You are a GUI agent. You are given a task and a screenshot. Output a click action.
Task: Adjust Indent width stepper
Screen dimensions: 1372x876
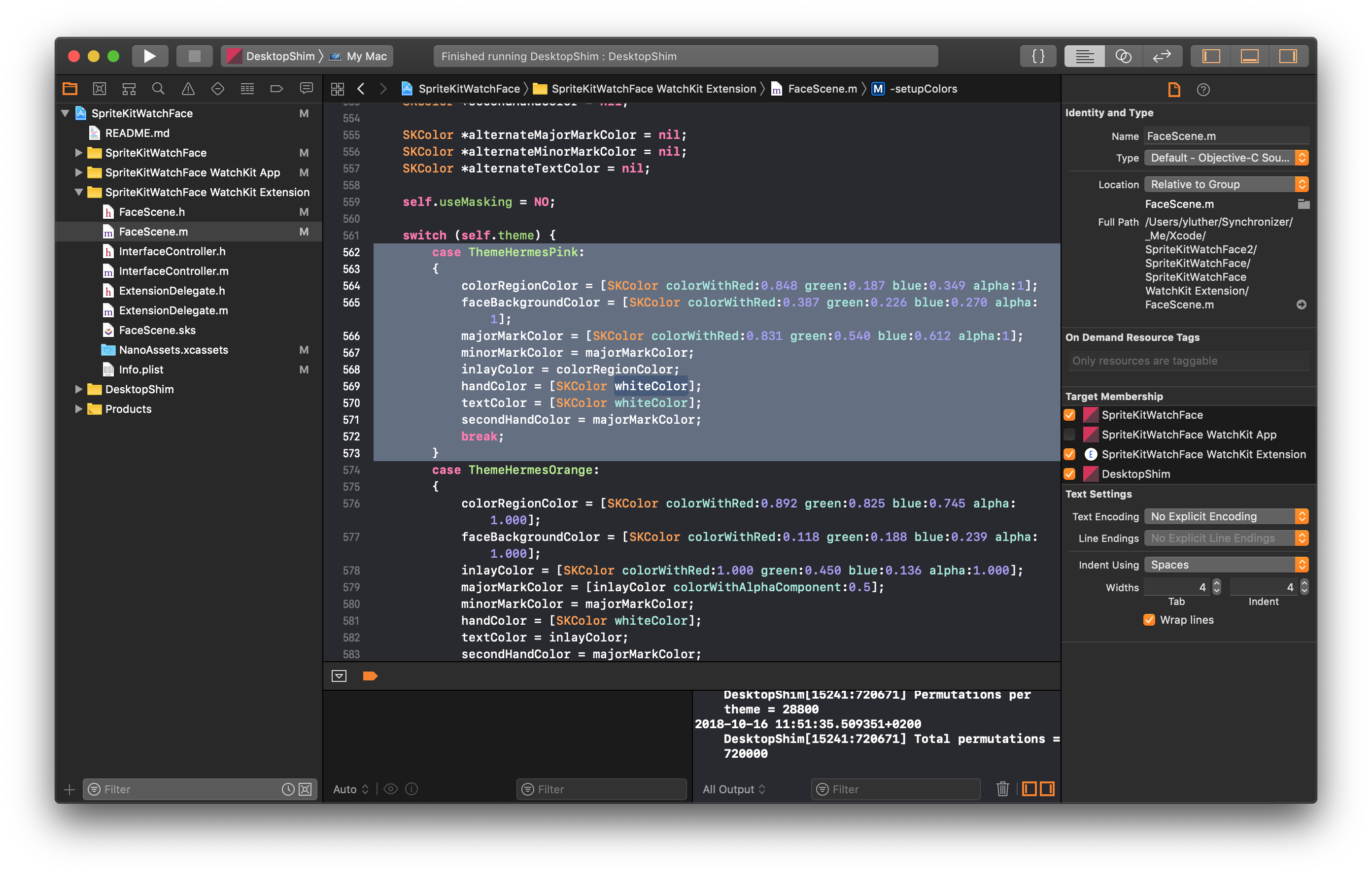pyautogui.click(x=1304, y=587)
